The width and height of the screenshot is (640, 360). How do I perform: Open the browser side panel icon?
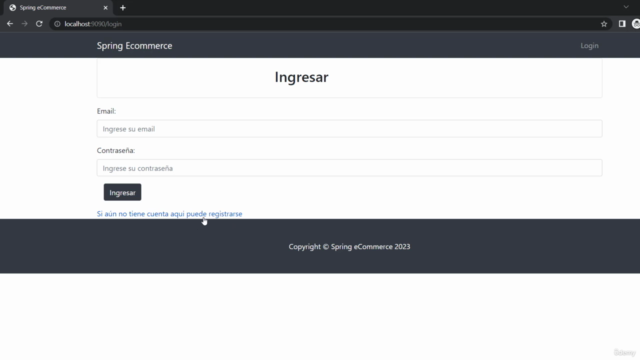click(x=622, y=24)
